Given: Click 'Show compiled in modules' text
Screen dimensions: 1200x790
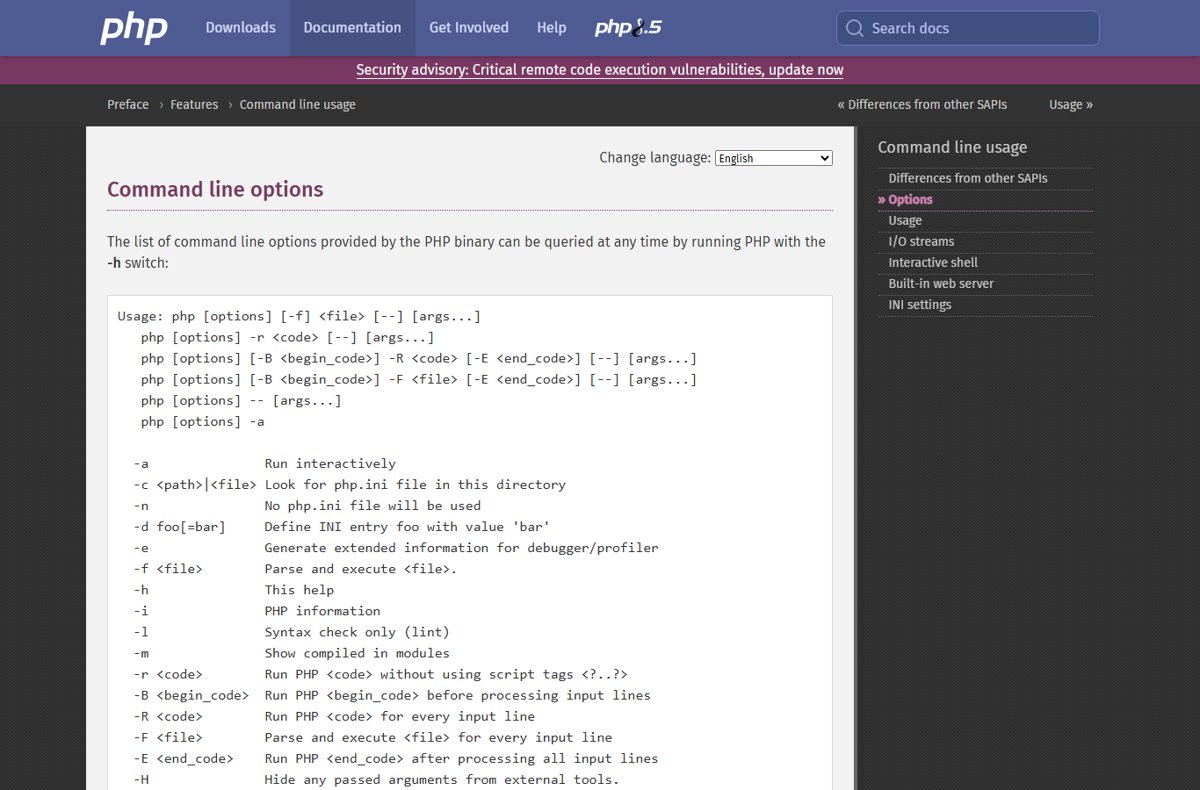Looking at the screenshot, I should (x=357, y=653).
